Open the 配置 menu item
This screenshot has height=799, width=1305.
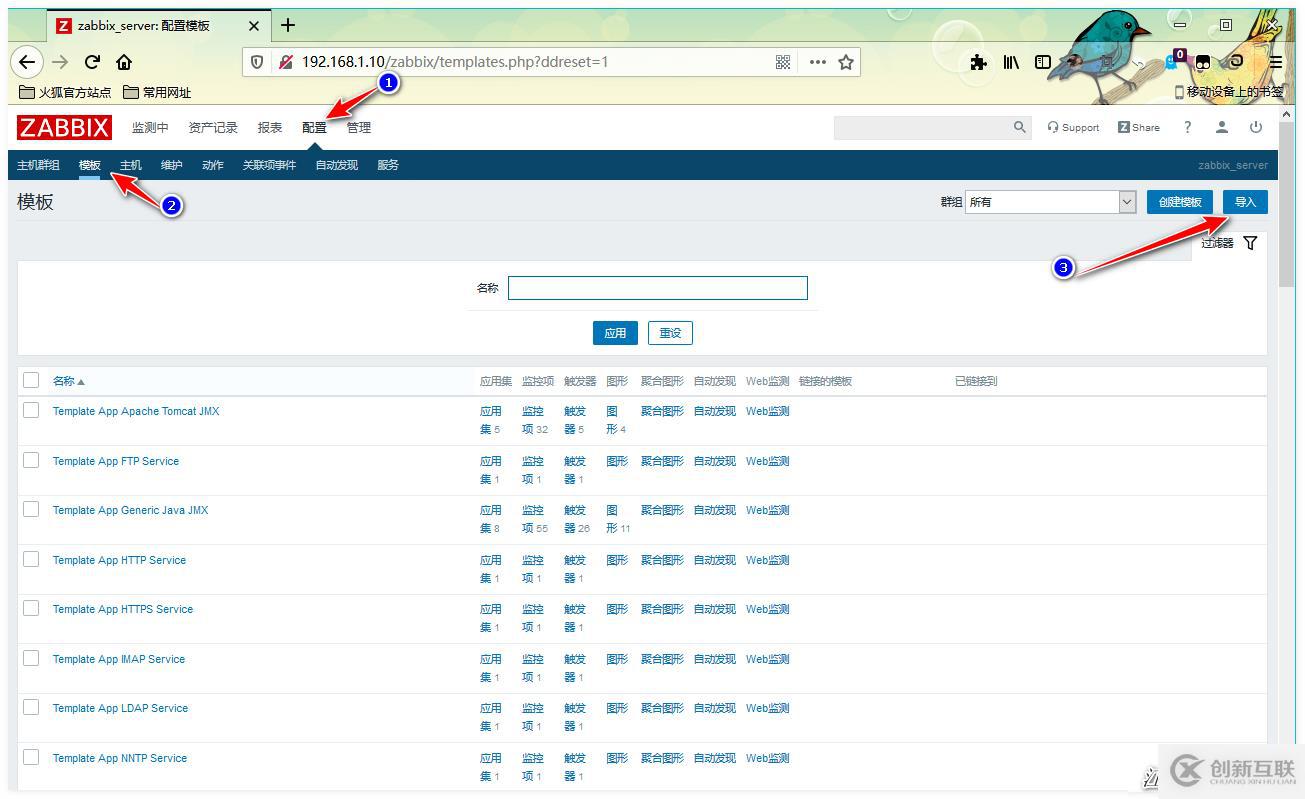point(314,127)
